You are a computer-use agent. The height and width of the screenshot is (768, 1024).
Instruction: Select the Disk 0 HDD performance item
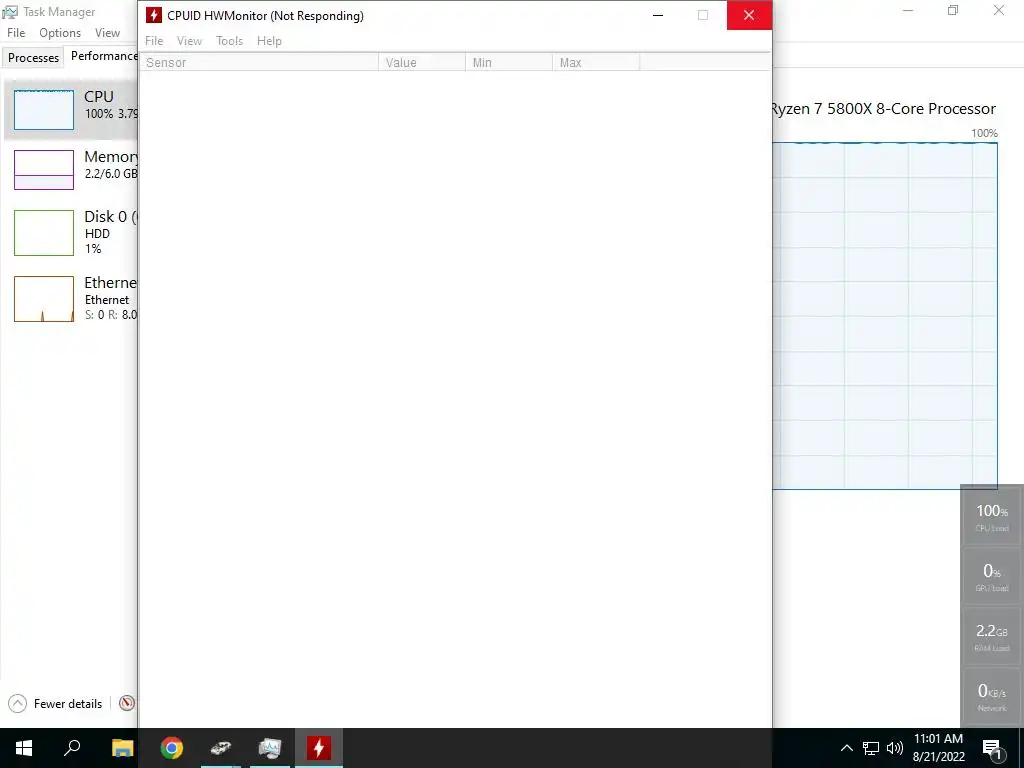[x=71, y=232]
